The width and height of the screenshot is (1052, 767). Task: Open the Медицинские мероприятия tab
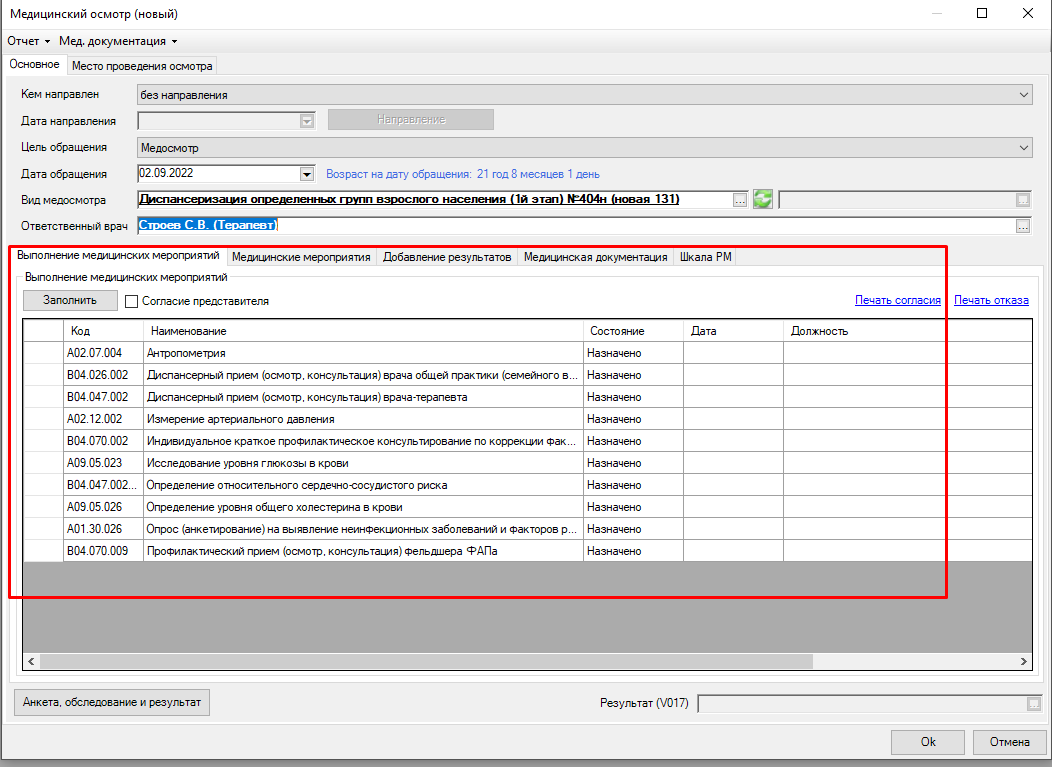click(x=301, y=257)
